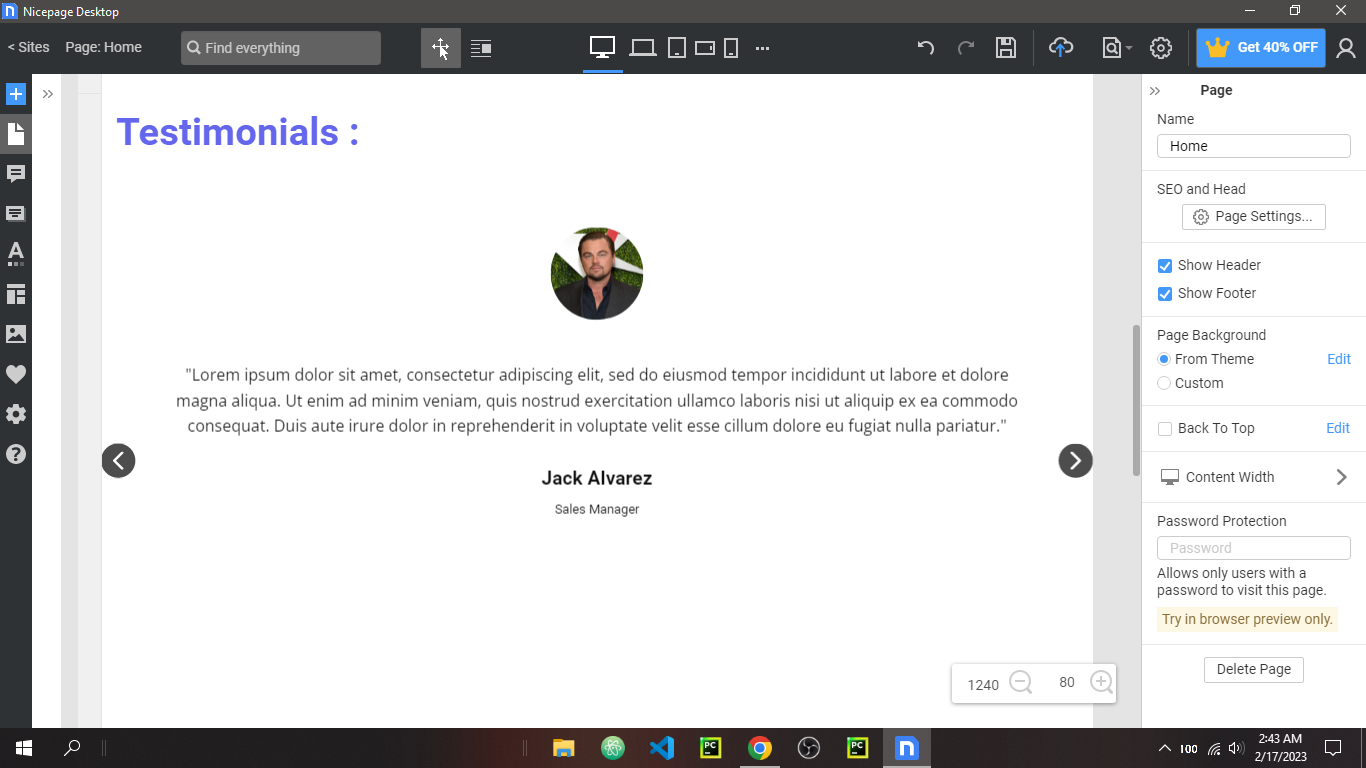Viewport: 1366px width, 768px height.
Task: Collapse the Page panel with the chevrons
Action: 1155,90
